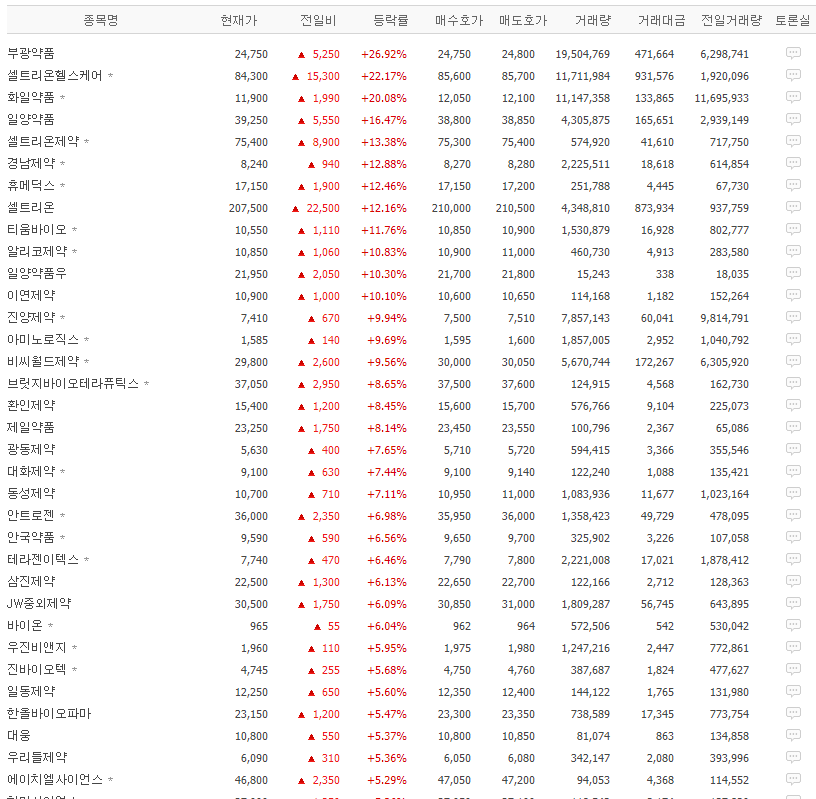Open discussion room icon for 셀트리온제약
Image resolution: width=816 pixels, height=799 pixels.
793,141
